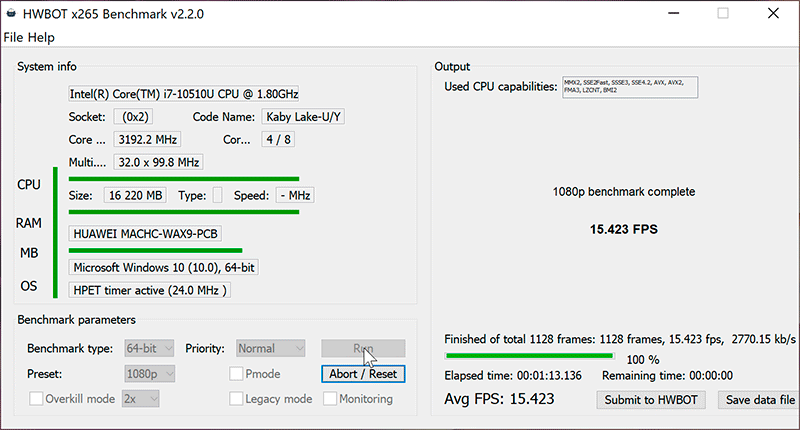
Task: Click the HWBOT app icon in title bar
Action: coord(11,13)
